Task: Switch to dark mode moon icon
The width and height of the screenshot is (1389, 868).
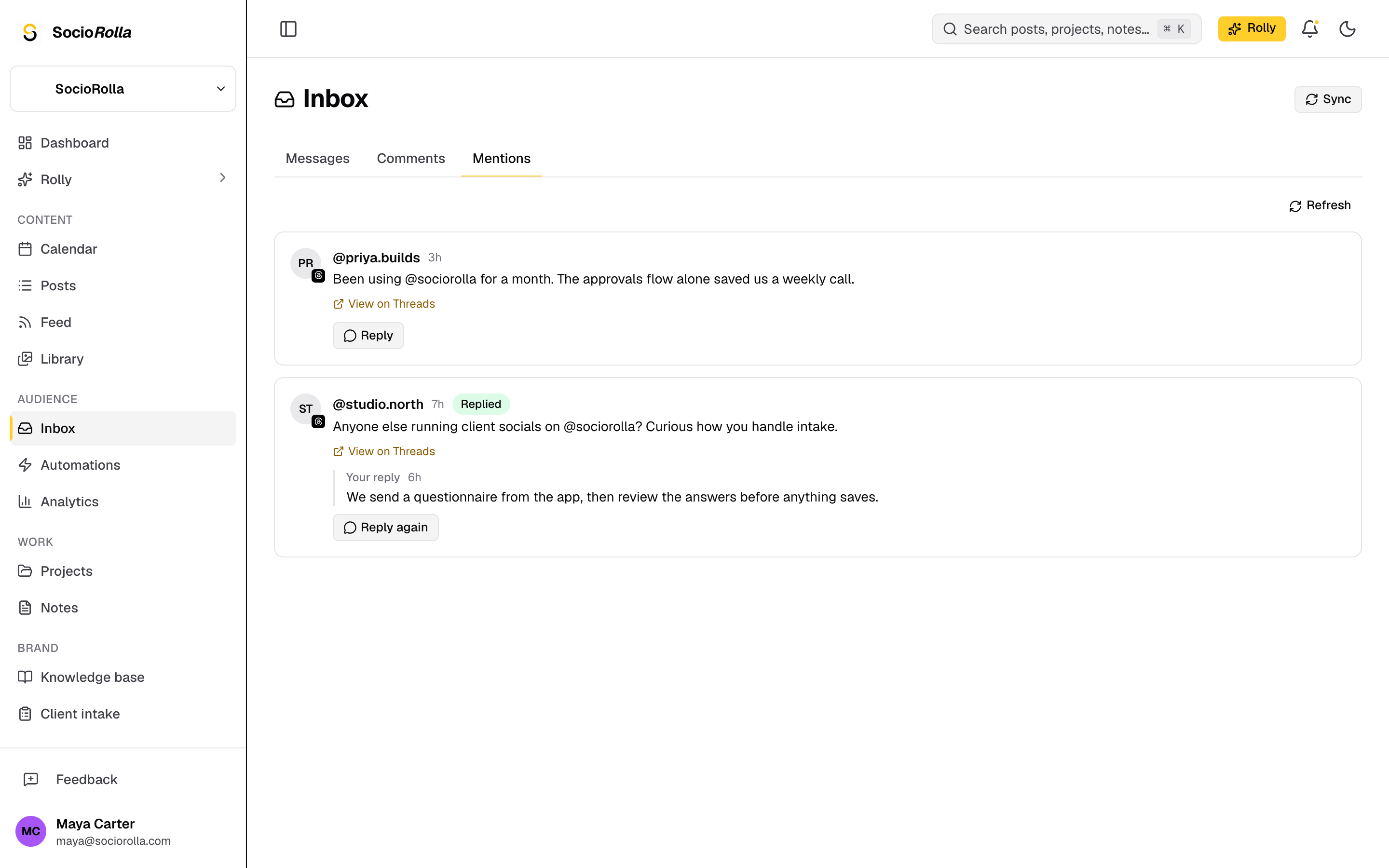Action: 1347,29
